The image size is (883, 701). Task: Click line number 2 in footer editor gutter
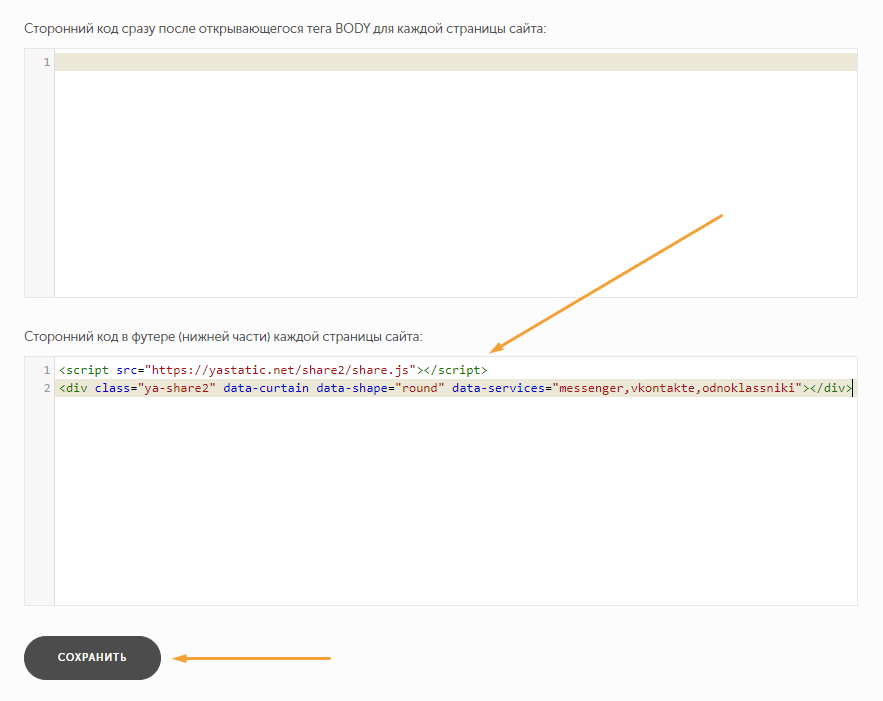click(x=47, y=388)
